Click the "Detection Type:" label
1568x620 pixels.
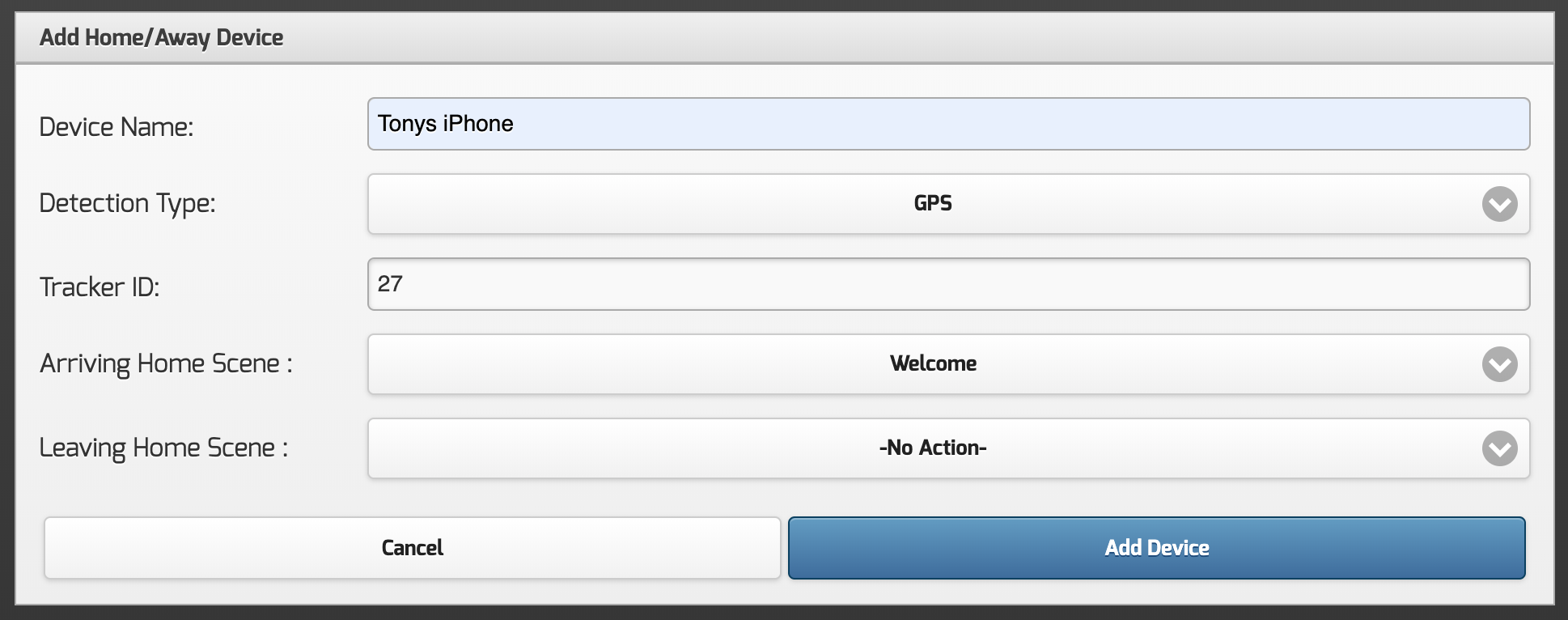[127, 203]
